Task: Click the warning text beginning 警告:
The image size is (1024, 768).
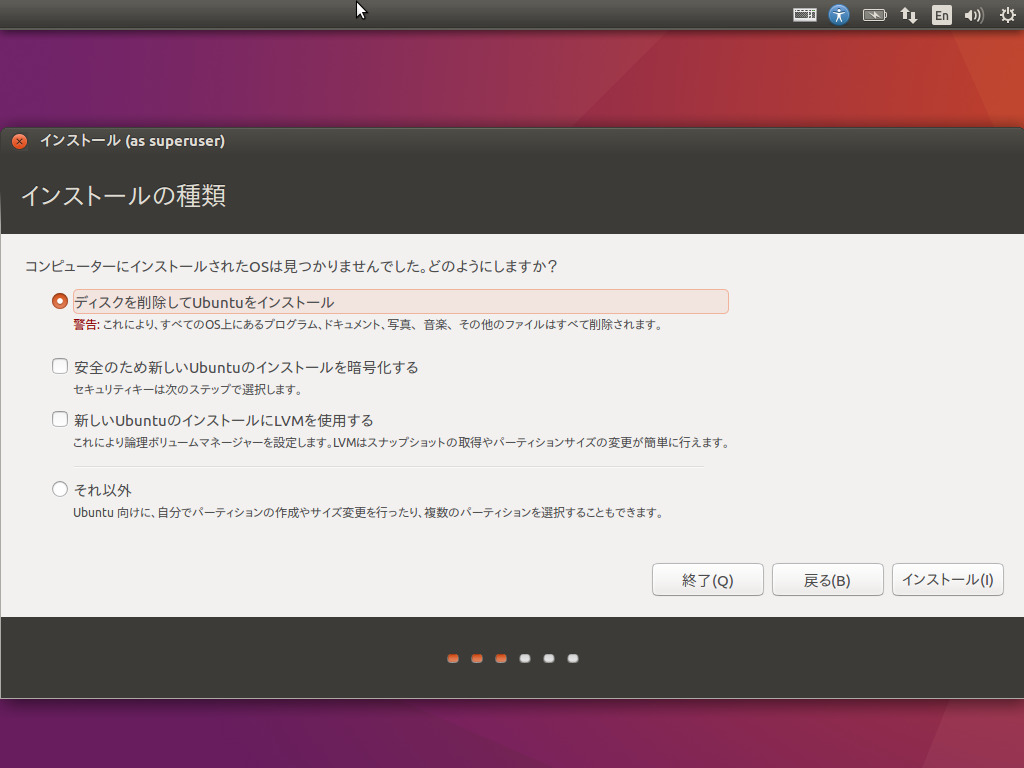Action: coord(368,325)
